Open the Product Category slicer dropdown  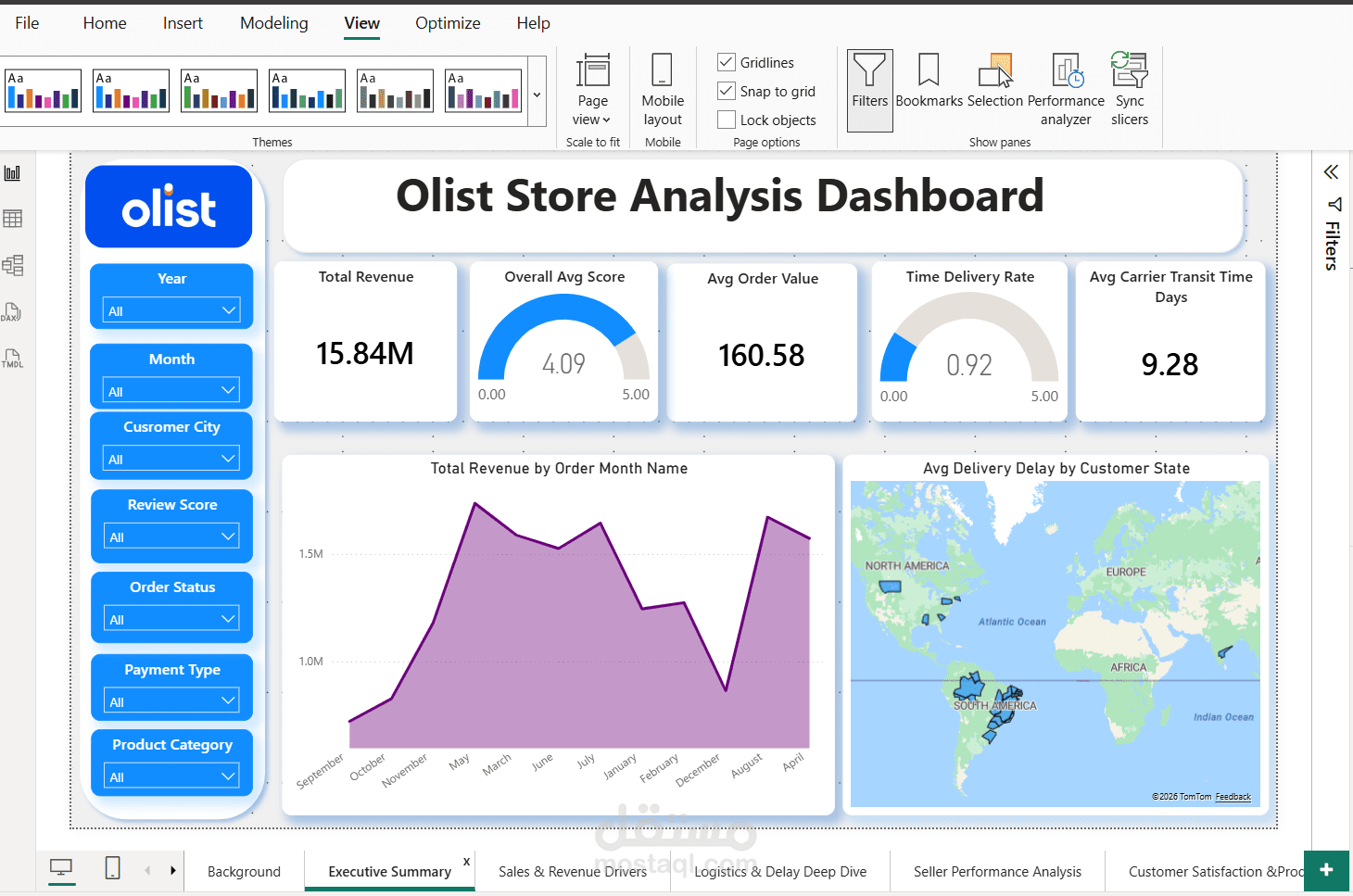pos(171,776)
